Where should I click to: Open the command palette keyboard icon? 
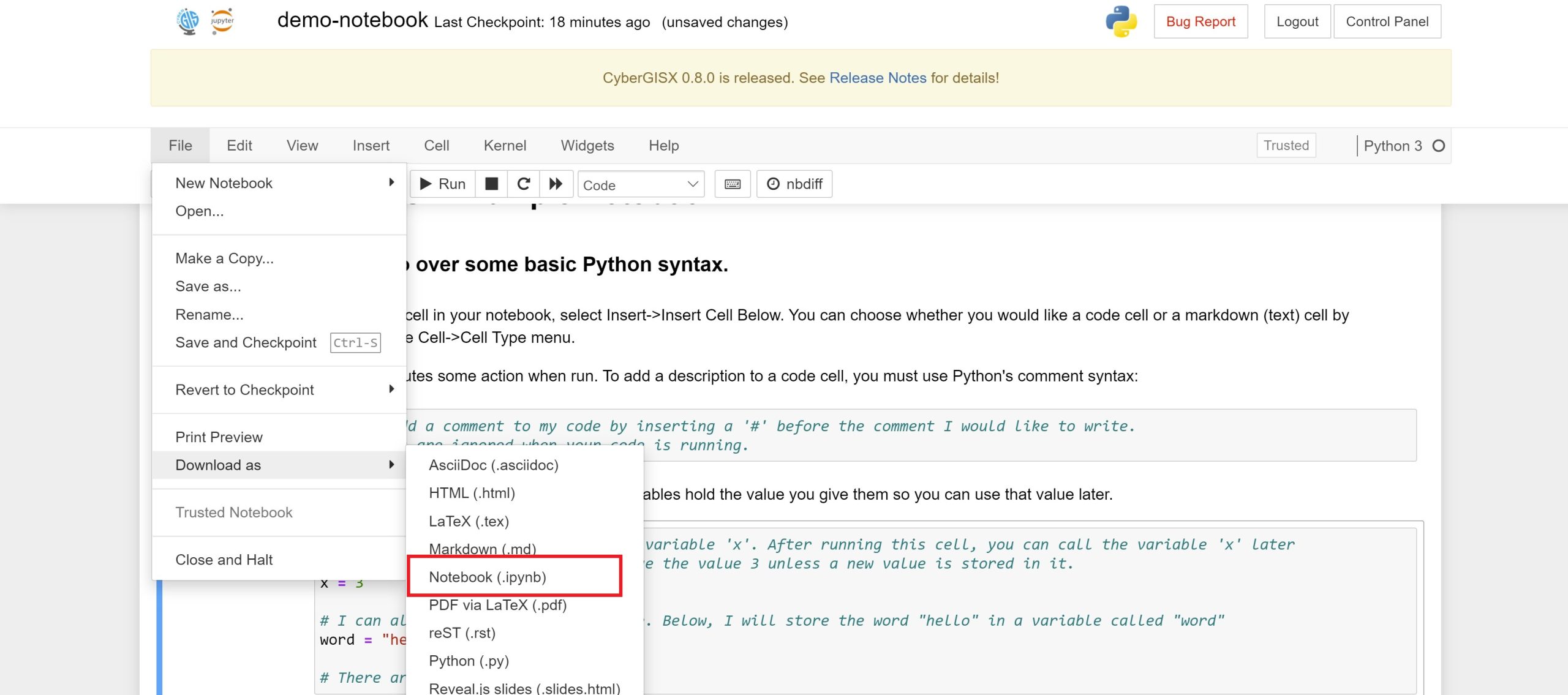[733, 184]
